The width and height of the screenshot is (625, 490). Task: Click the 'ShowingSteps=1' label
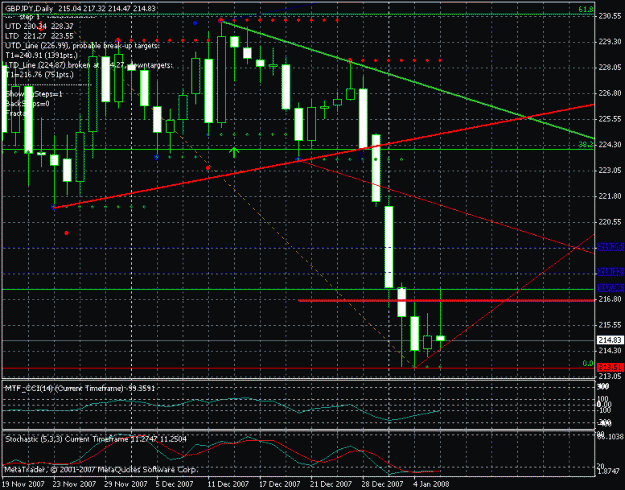(x=34, y=94)
